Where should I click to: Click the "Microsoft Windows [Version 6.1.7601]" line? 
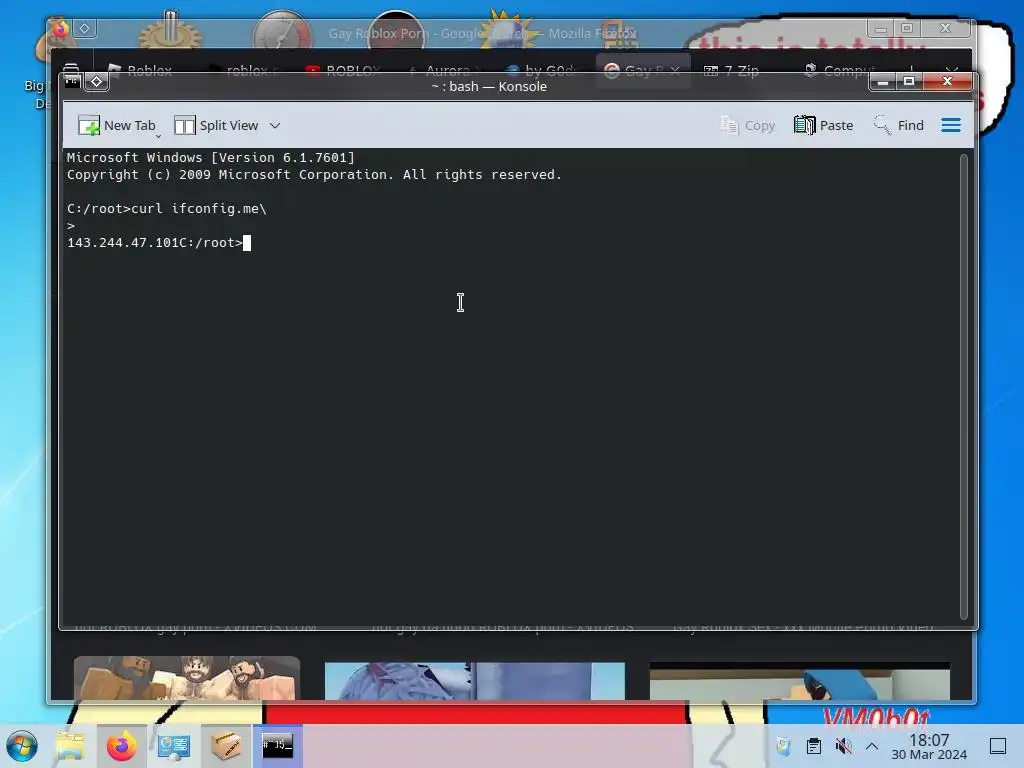click(x=210, y=157)
